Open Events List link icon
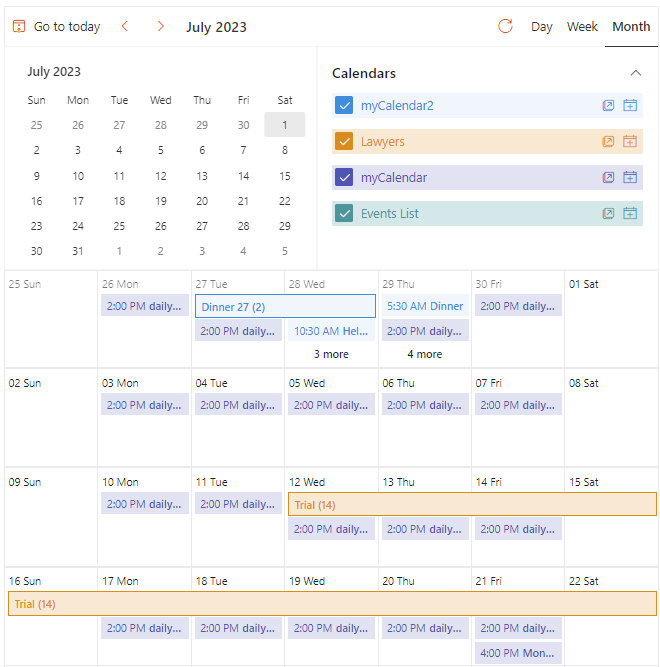The image size is (660, 667). point(608,214)
